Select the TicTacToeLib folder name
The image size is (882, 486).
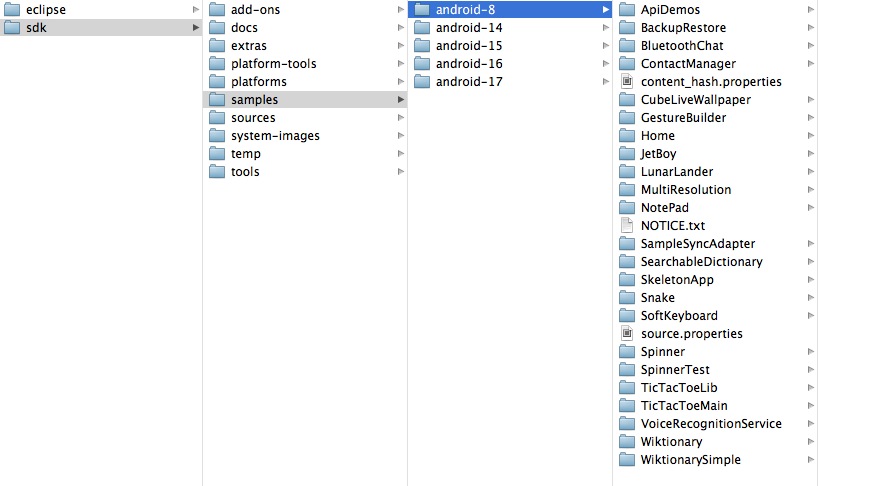(679, 388)
